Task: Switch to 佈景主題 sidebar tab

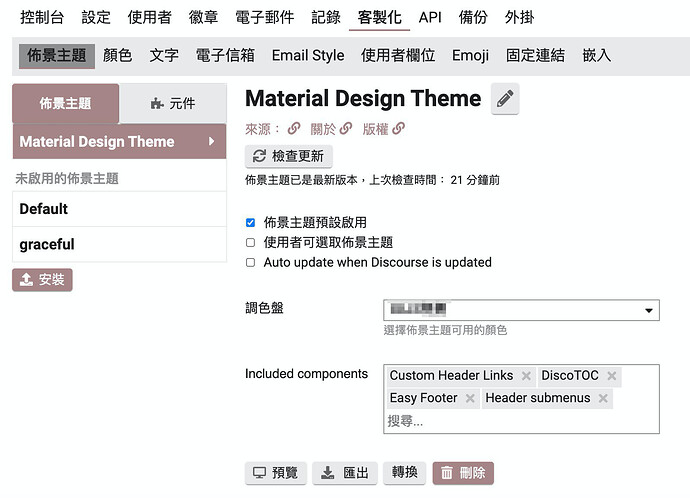Action: pyautogui.click(x=66, y=103)
